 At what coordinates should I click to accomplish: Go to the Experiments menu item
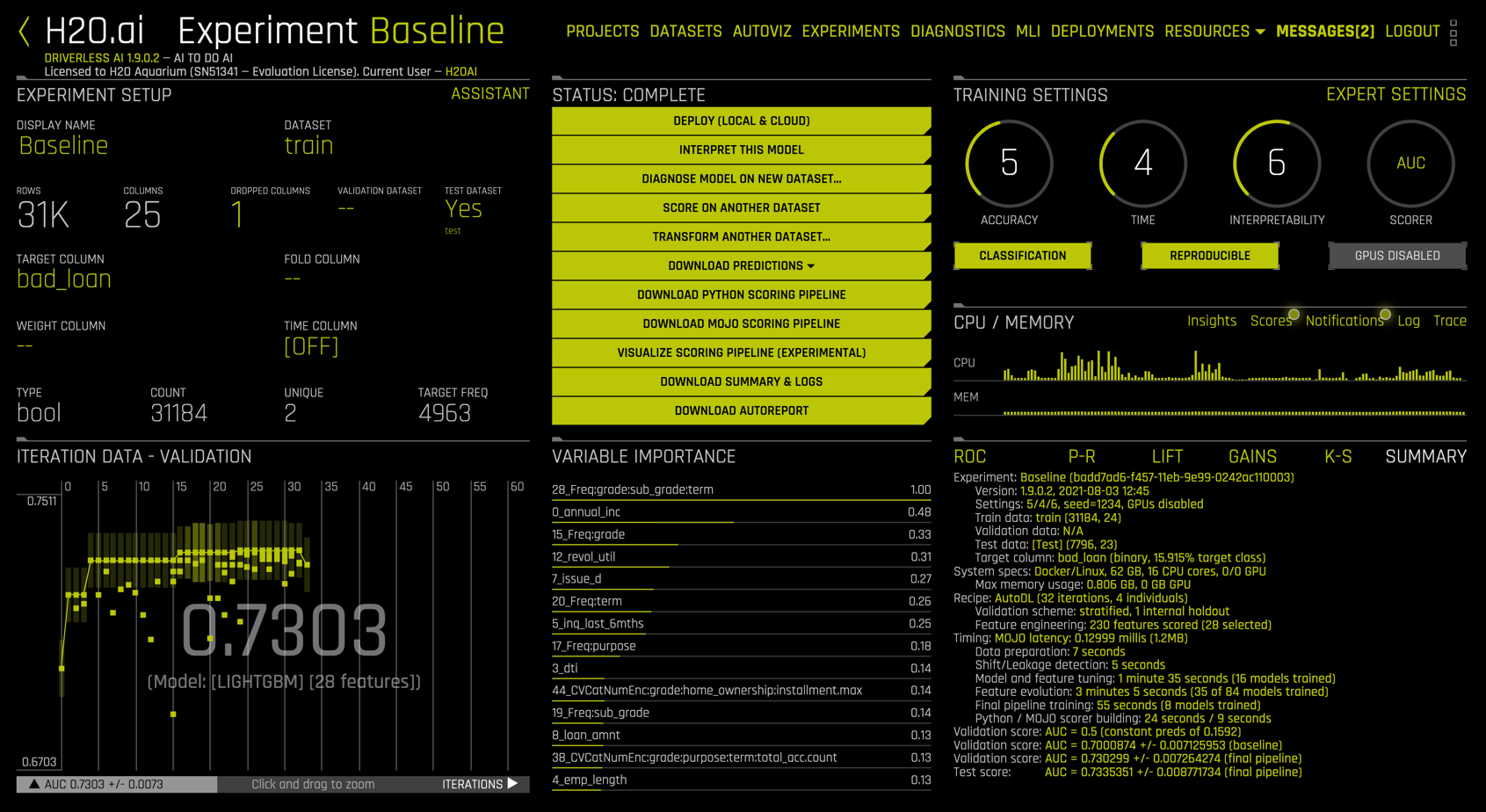click(x=850, y=32)
